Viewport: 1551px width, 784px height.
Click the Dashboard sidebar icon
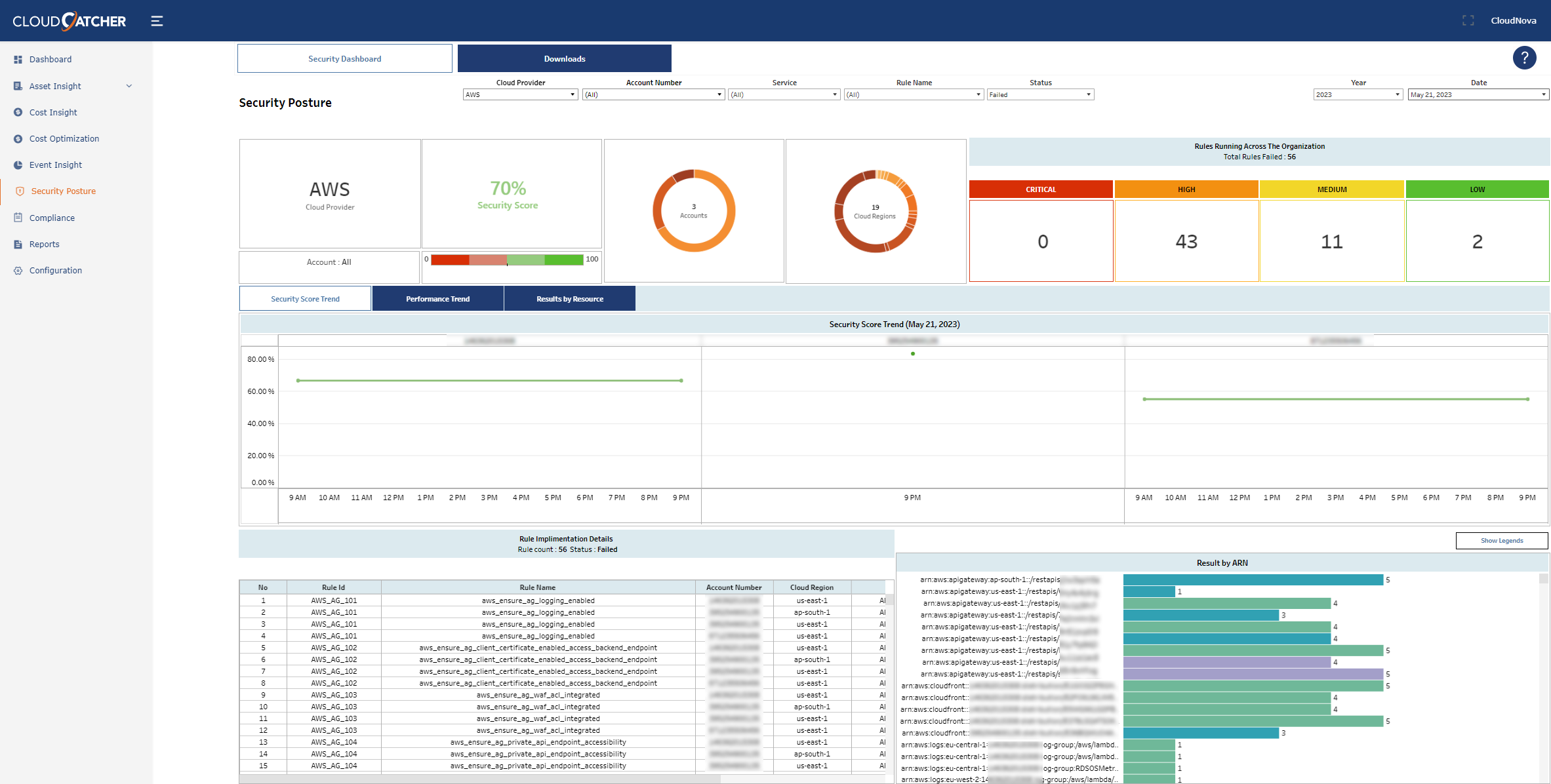click(x=18, y=59)
